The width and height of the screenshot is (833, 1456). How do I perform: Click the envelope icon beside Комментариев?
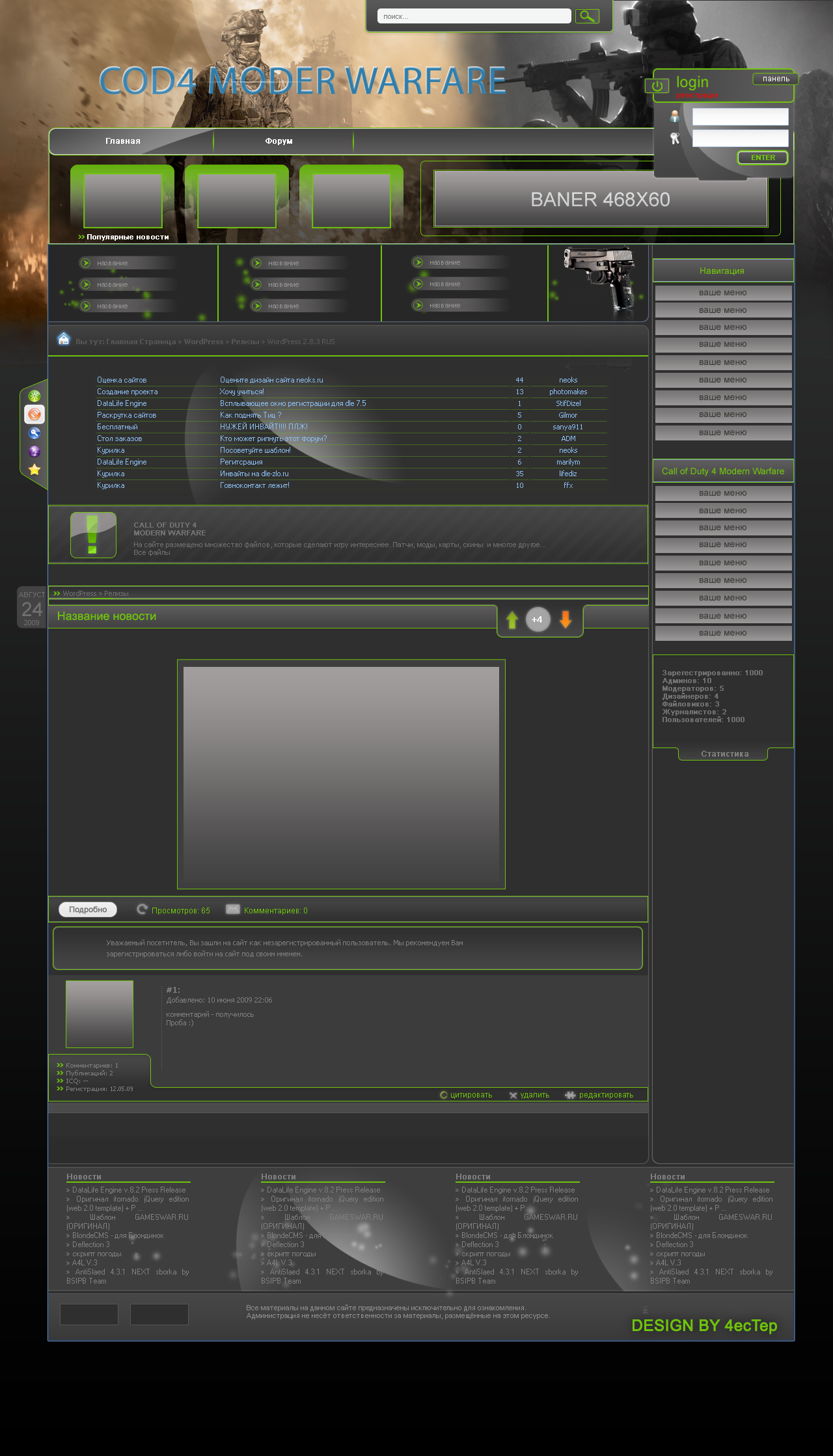coord(233,910)
